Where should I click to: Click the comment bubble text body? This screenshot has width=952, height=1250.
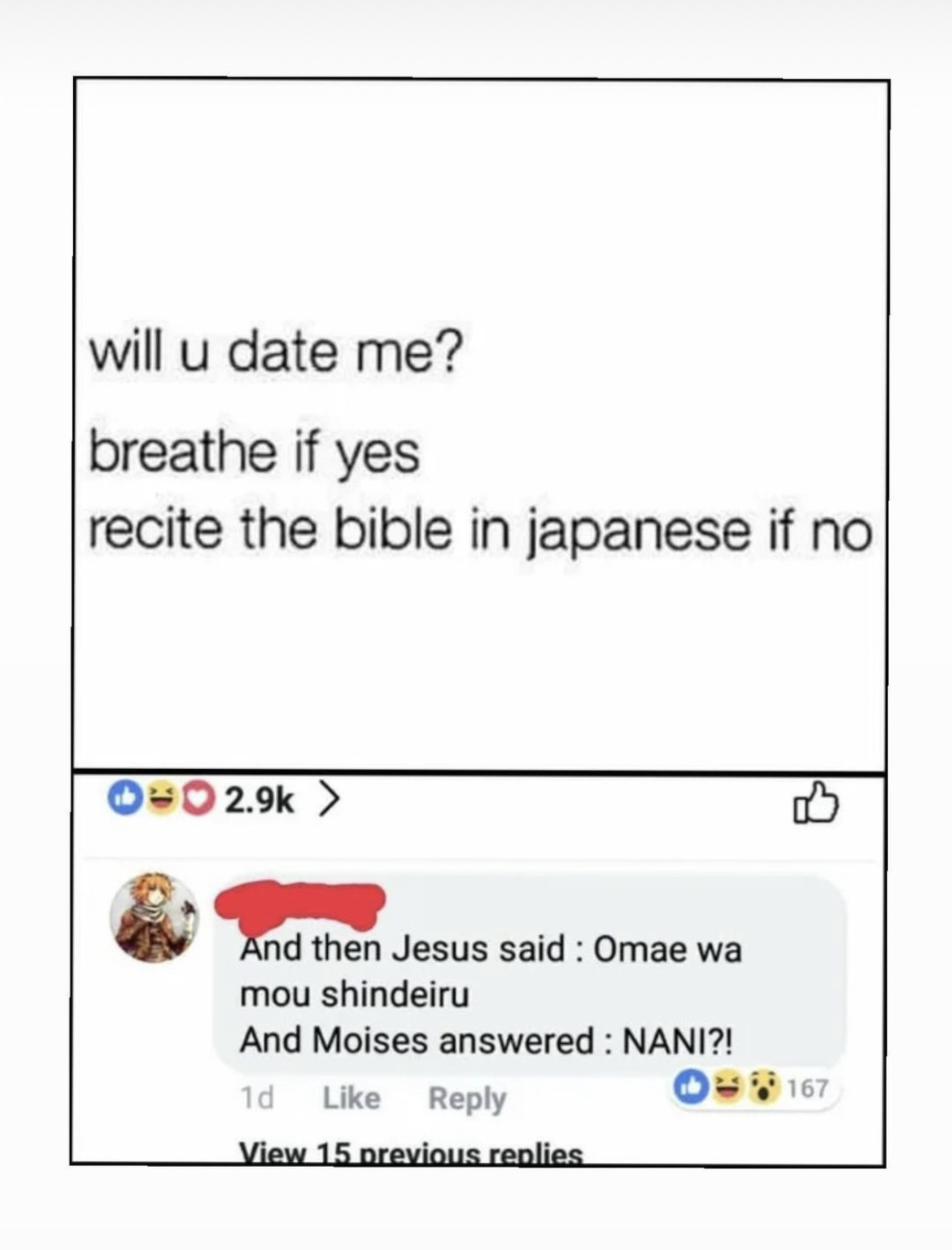[x=491, y=994]
